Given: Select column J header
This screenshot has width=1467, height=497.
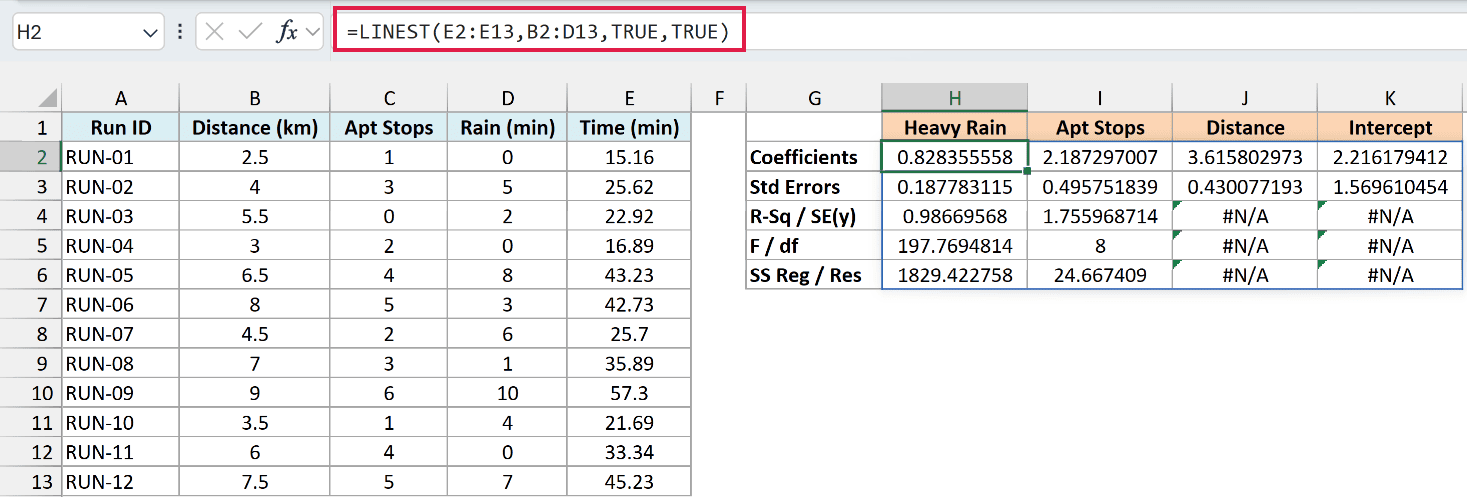Looking at the screenshot, I should tap(1245, 98).
